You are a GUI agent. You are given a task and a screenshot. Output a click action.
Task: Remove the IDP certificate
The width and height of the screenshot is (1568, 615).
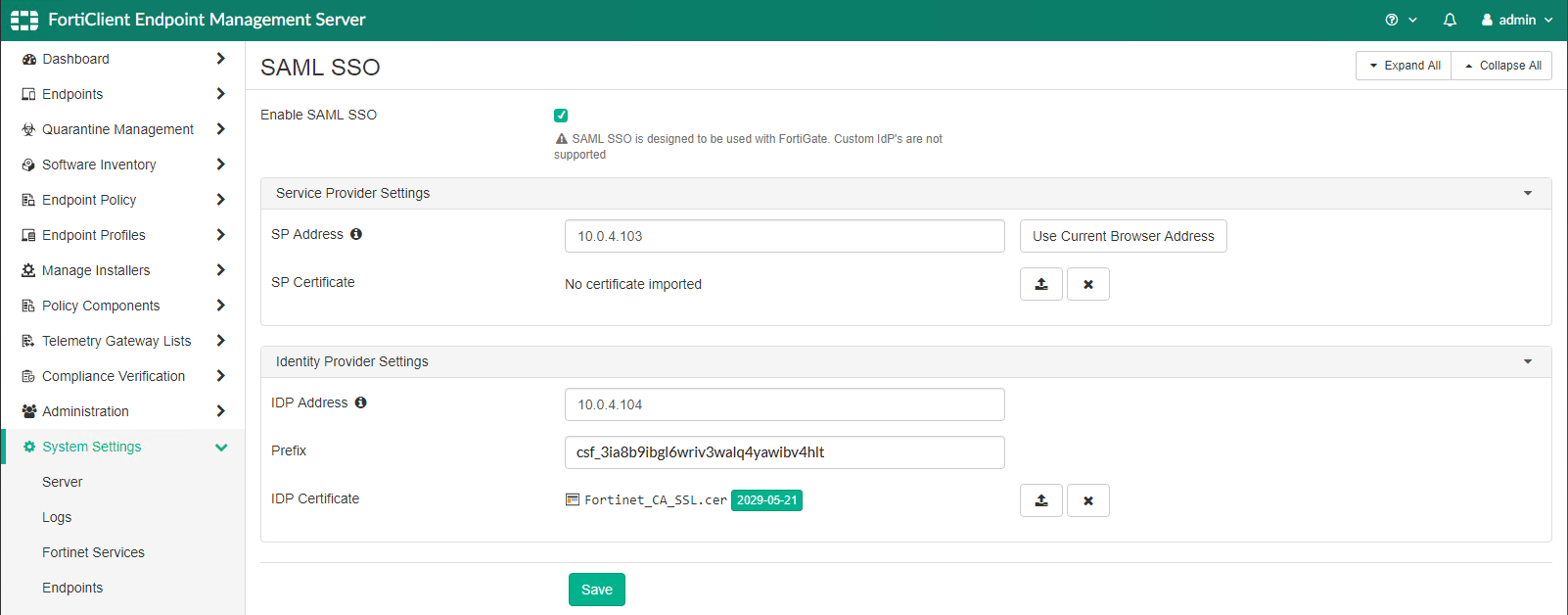click(x=1088, y=500)
